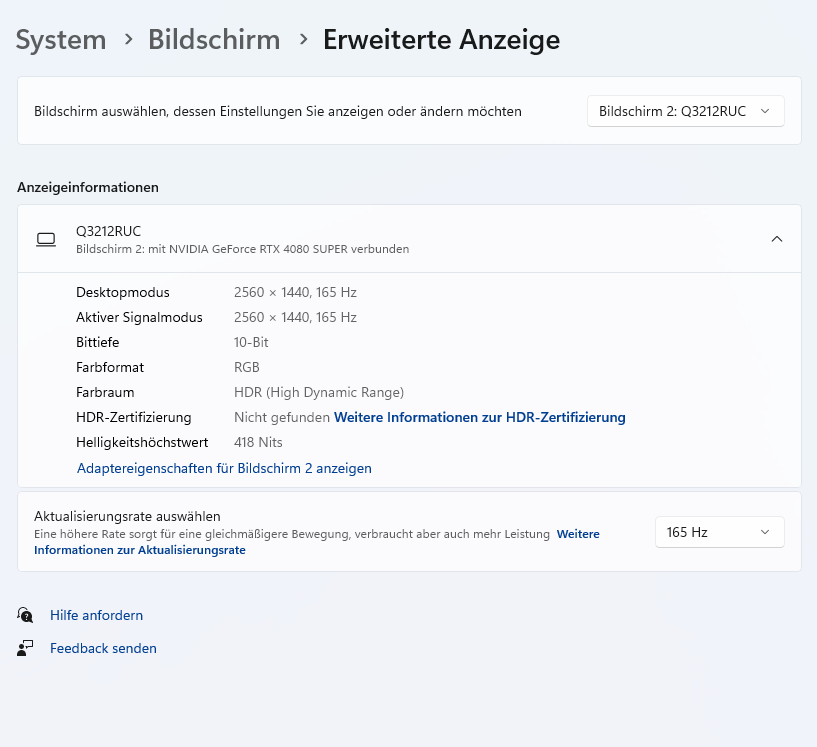Click the breadcrumb chevron after System
Screen dimensions: 817x747
point(128,39)
